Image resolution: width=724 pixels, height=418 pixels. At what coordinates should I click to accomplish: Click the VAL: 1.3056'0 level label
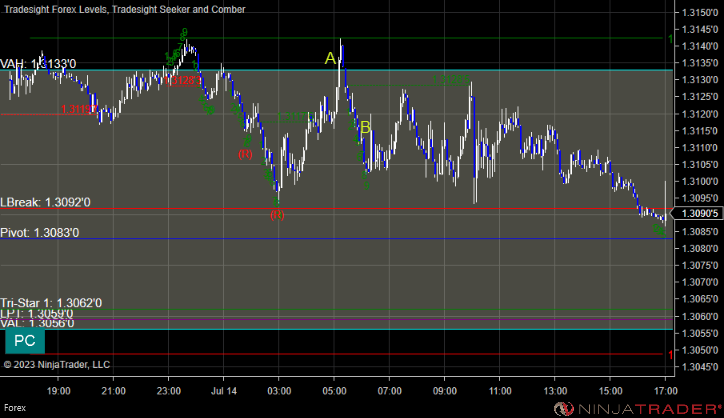(x=37, y=323)
